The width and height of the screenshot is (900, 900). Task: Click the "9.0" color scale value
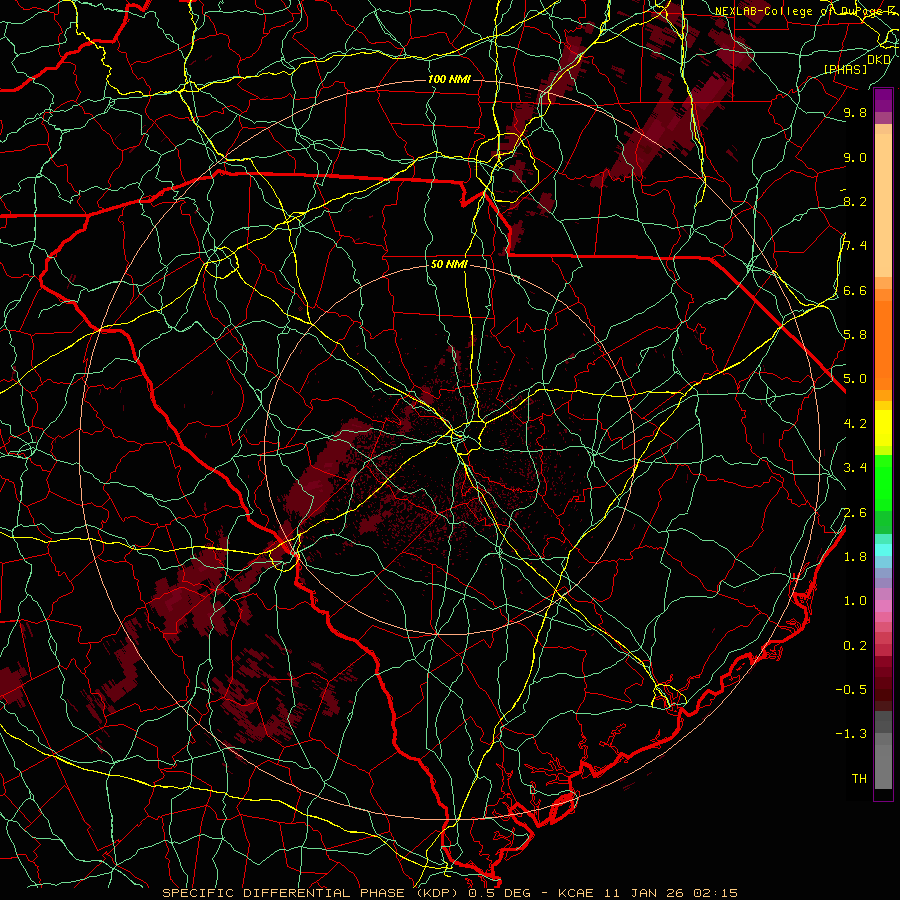[855, 157]
